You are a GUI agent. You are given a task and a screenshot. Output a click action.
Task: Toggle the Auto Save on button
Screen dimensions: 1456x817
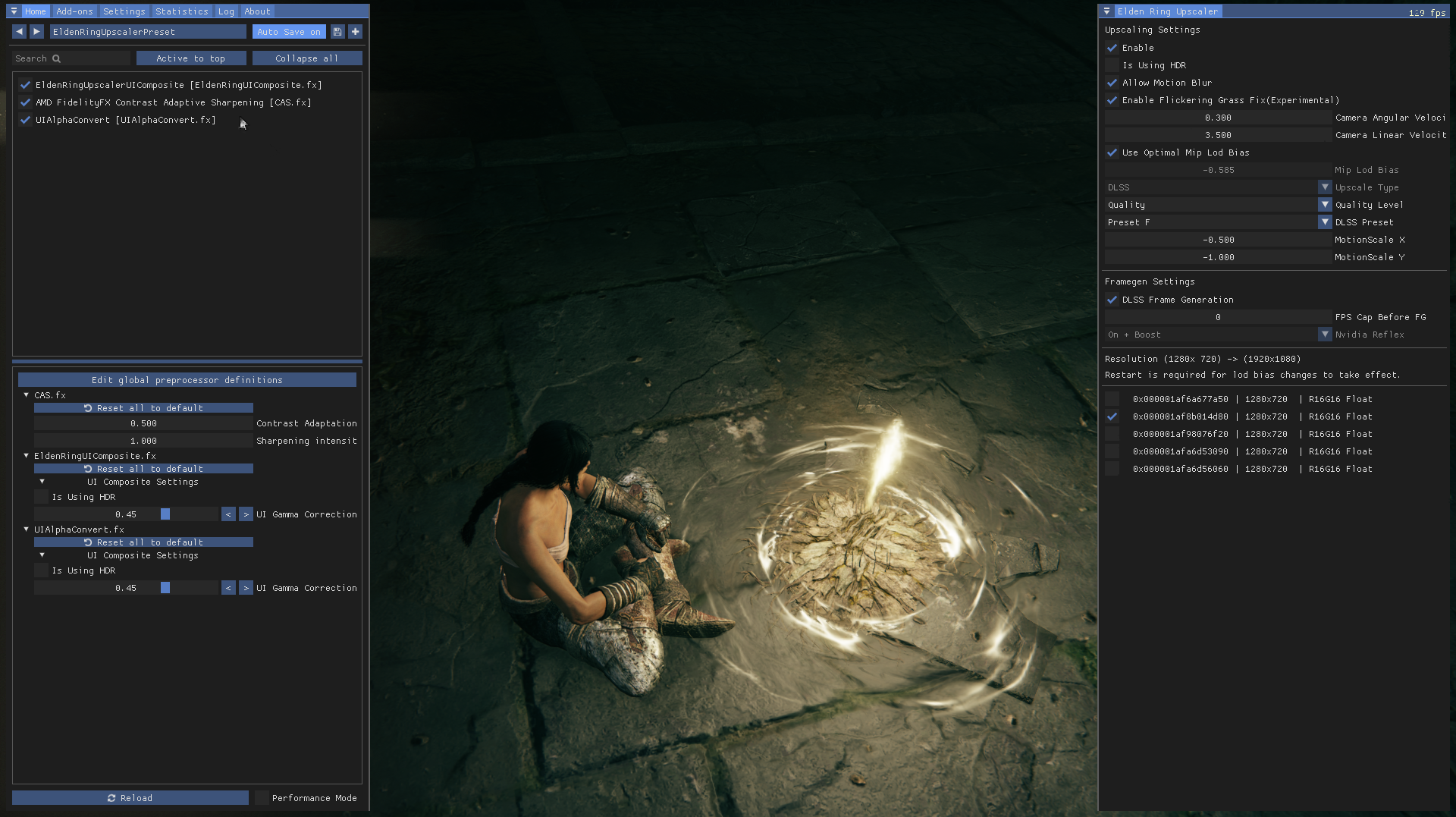point(289,32)
